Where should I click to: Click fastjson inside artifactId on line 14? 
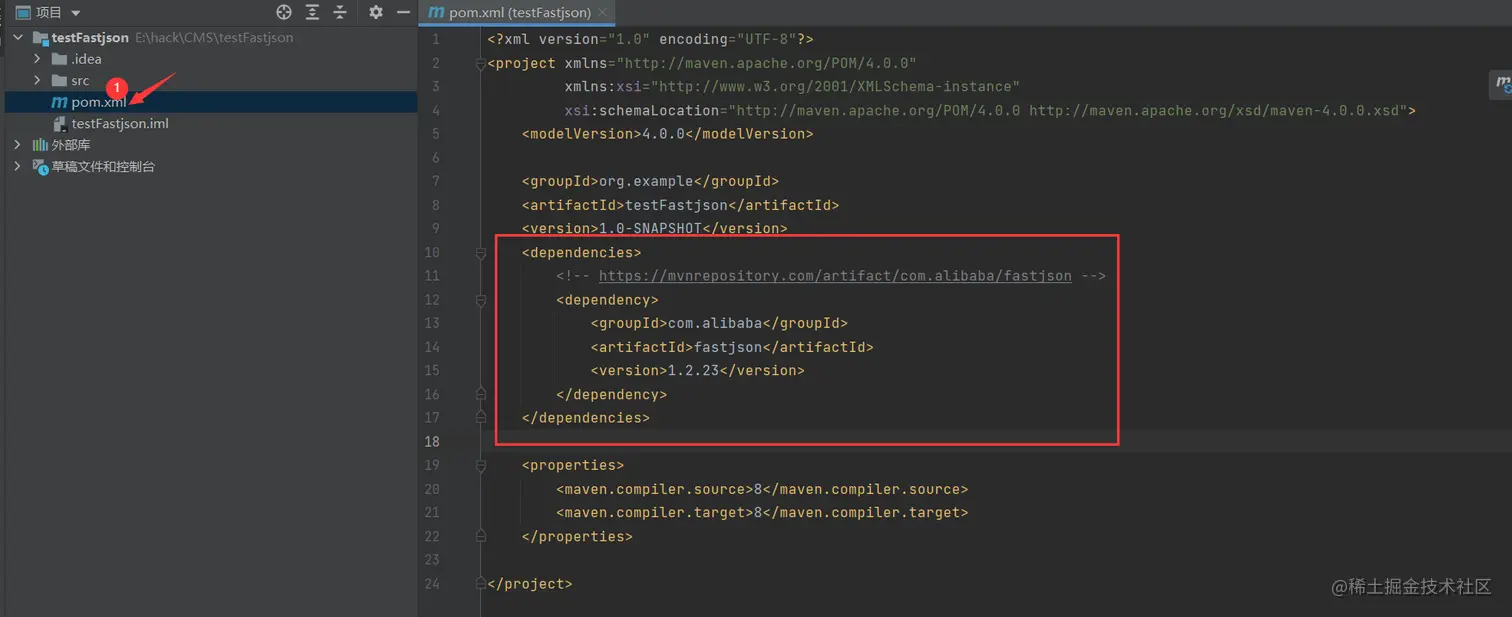click(727, 347)
